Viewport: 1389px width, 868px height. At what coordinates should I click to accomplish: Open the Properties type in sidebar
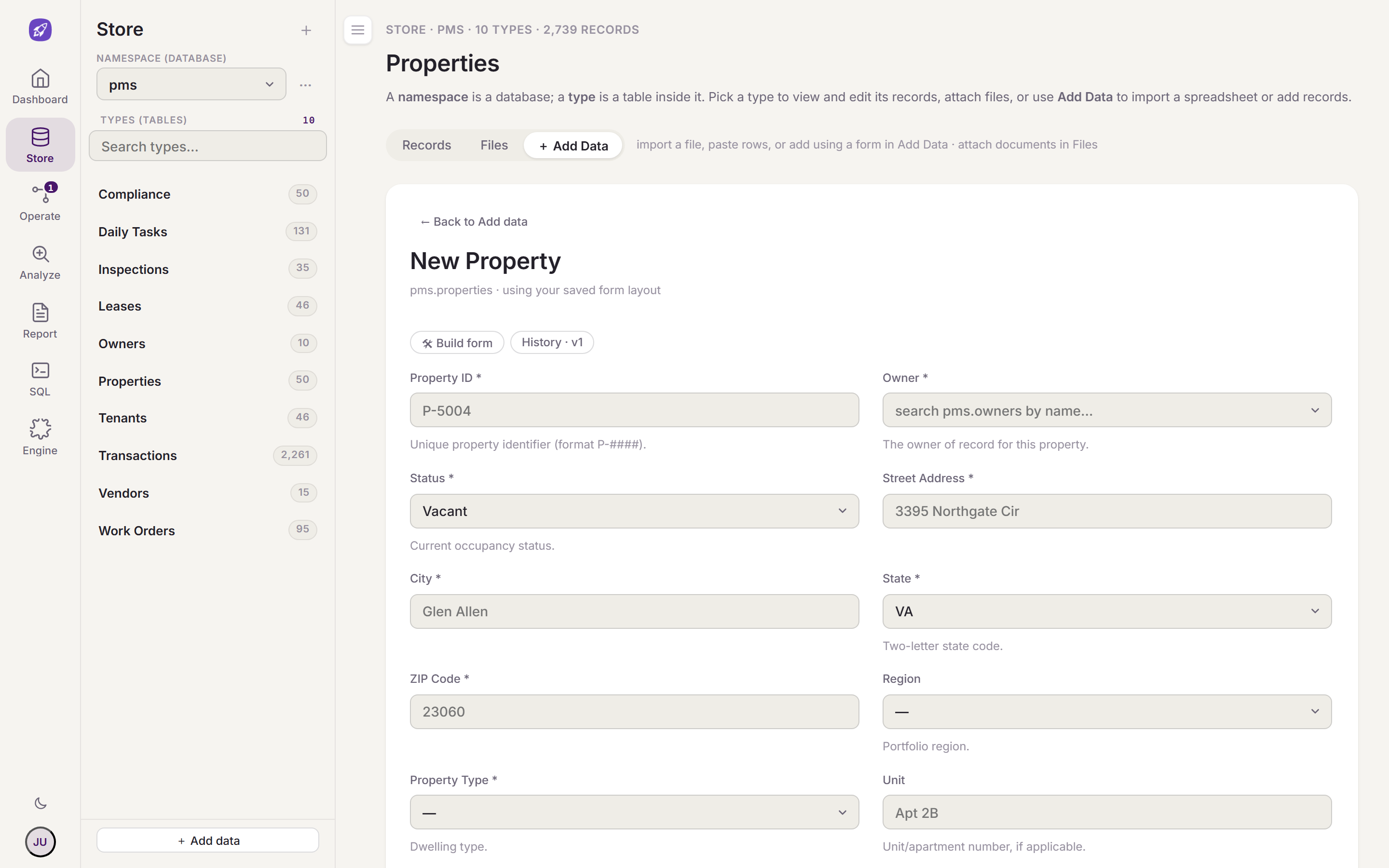(x=208, y=380)
